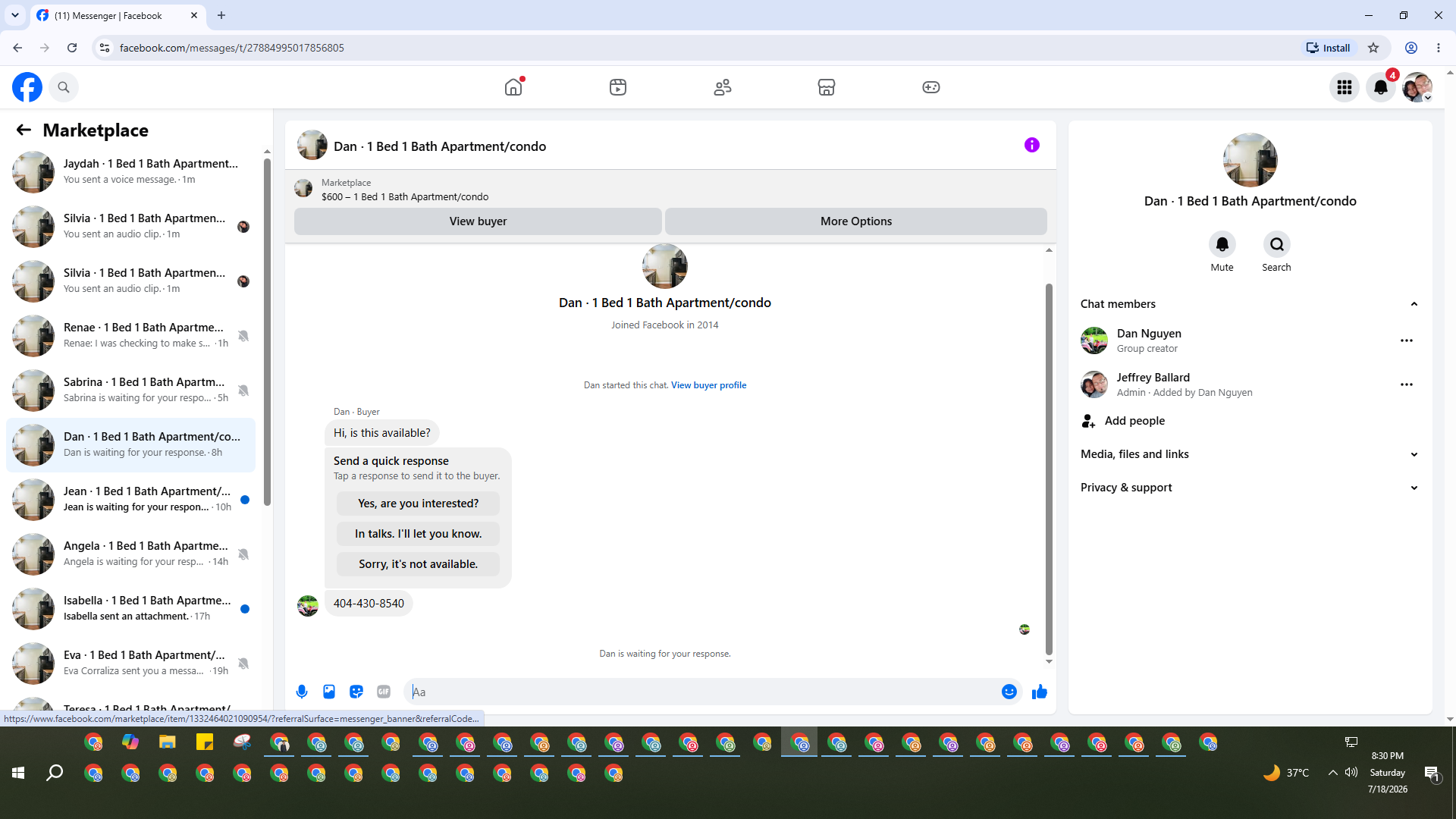The width and height of the screenshot is (1456, 819).
Task: Open the Friends icon in top navigation
Action: click(x=723, y=87)
